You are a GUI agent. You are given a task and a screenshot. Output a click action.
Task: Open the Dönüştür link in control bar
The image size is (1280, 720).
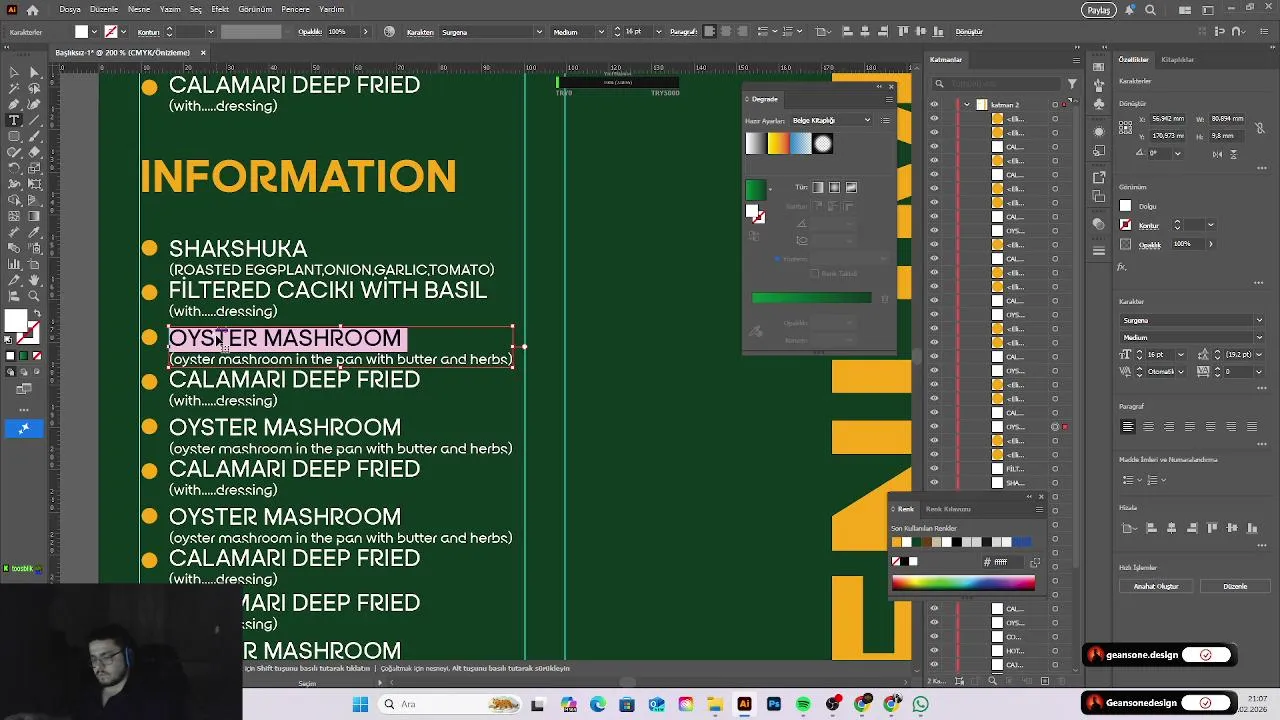tap(969, 32)
